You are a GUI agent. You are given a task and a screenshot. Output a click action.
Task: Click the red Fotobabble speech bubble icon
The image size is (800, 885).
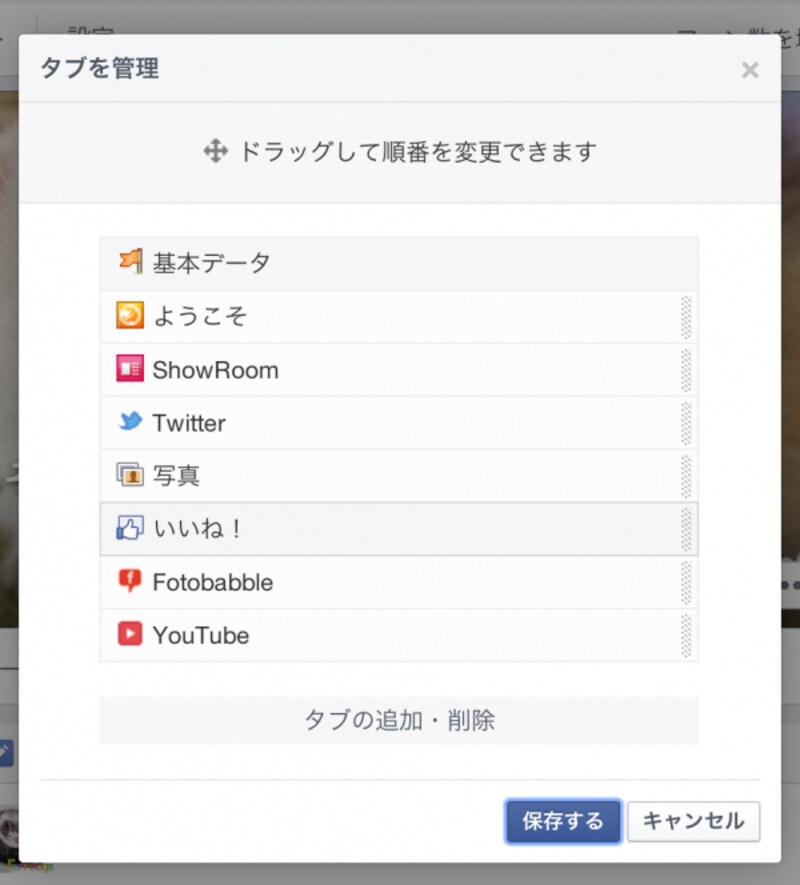(x=131, y=582)
